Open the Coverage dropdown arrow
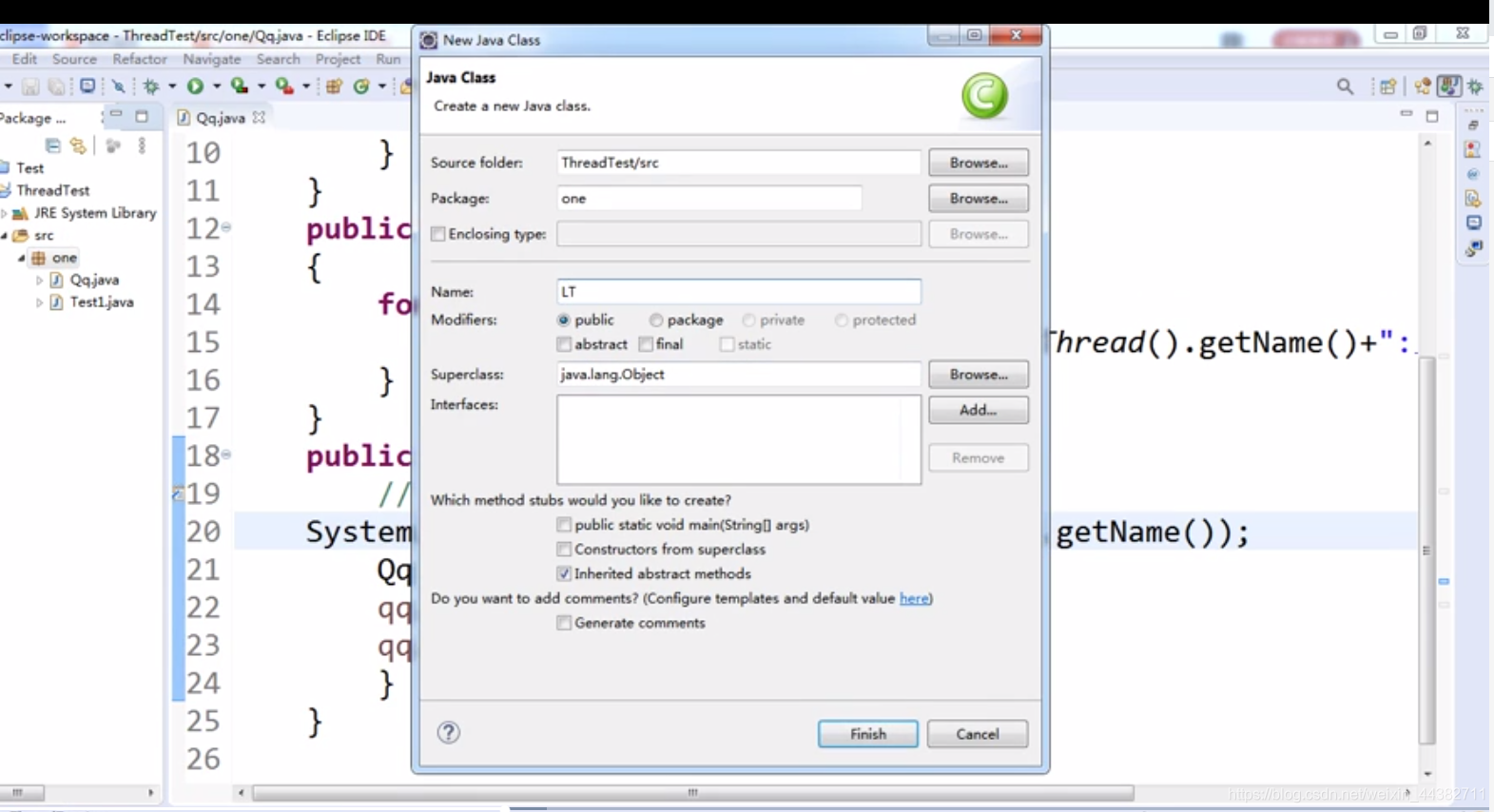 click(x=262, y=87)
